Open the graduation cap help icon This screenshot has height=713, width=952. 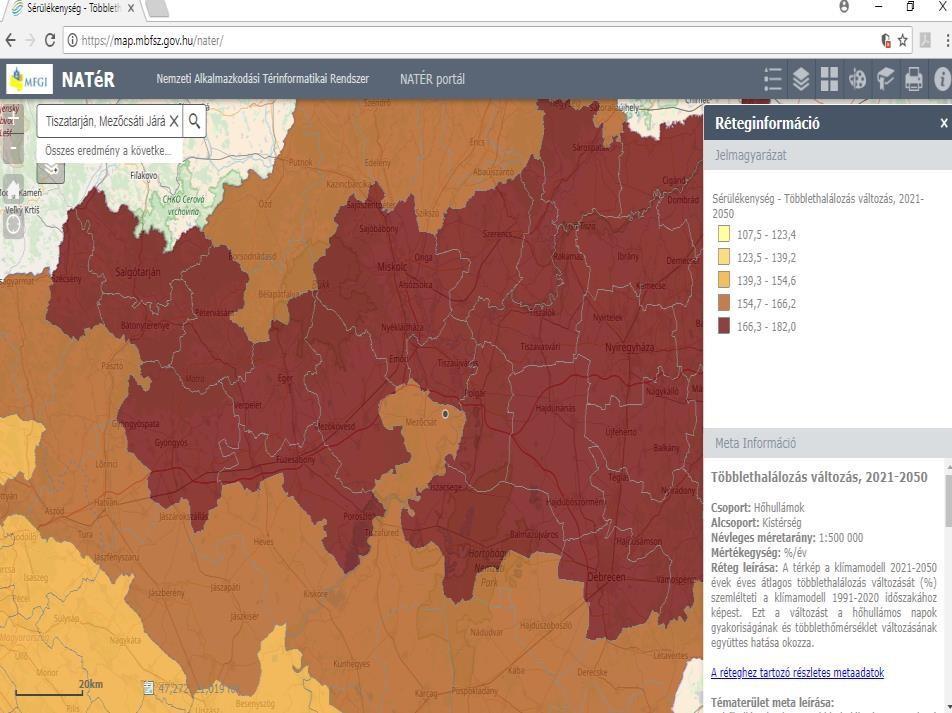[885, 80]
